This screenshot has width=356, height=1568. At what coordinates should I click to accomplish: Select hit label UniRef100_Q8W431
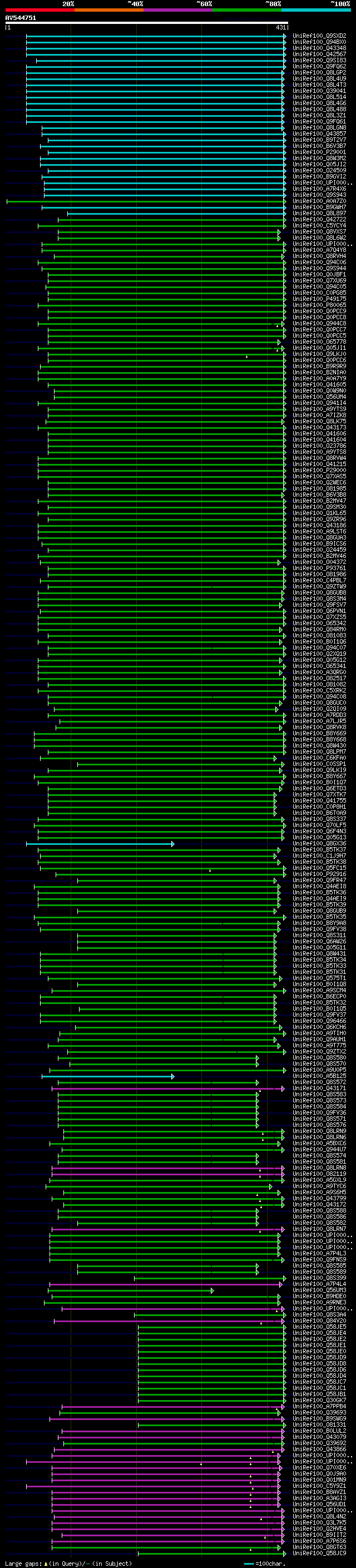319,954
